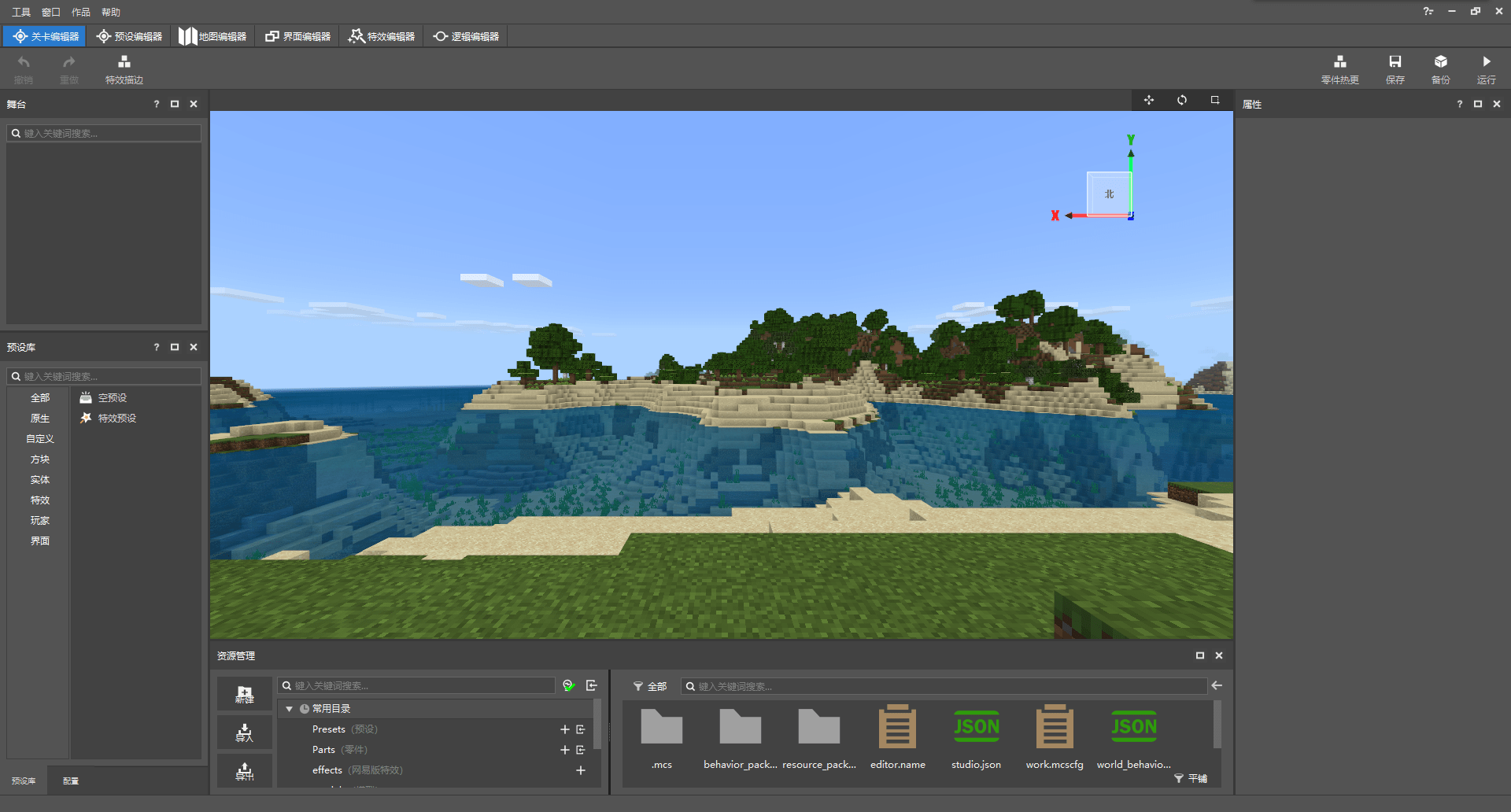Click the 导出 (export) resource button
The image size is (1511, 812).
coord(245,771)
